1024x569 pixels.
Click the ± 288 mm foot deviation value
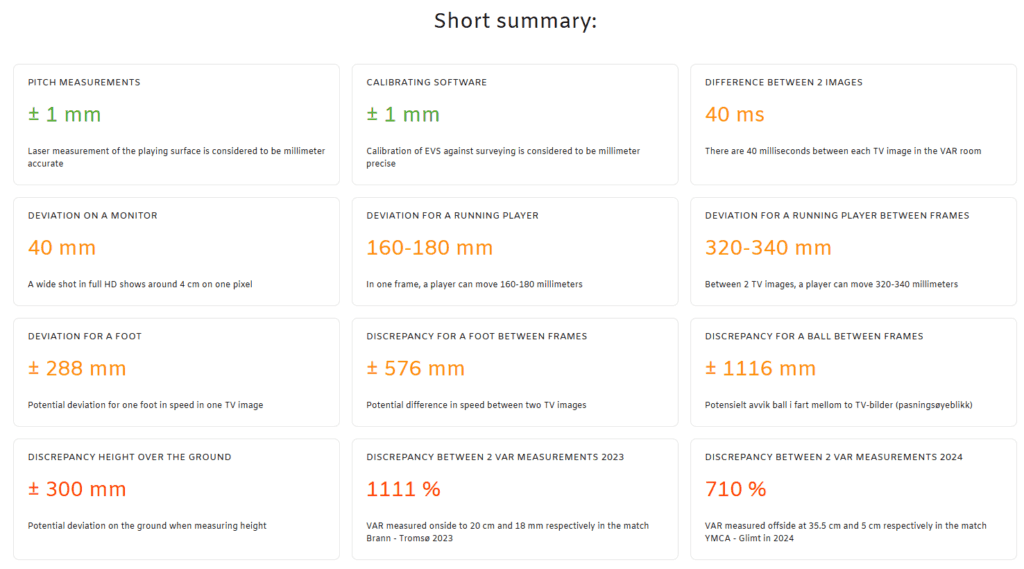tap(77, 369)
